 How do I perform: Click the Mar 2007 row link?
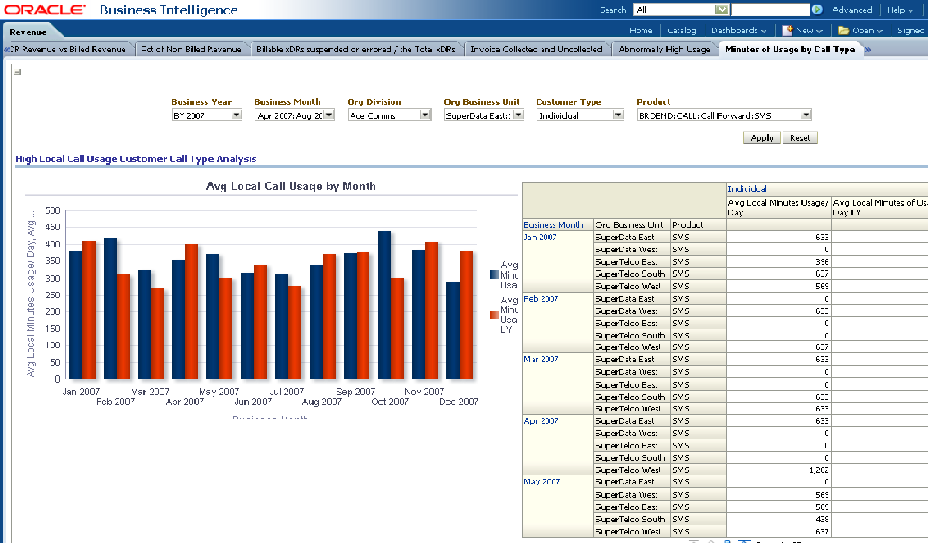541,359
